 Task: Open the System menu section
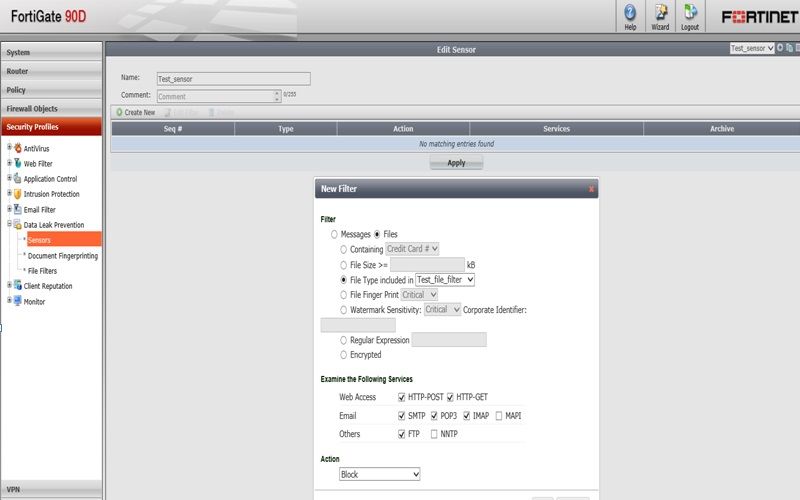click(x=52, y=52)
